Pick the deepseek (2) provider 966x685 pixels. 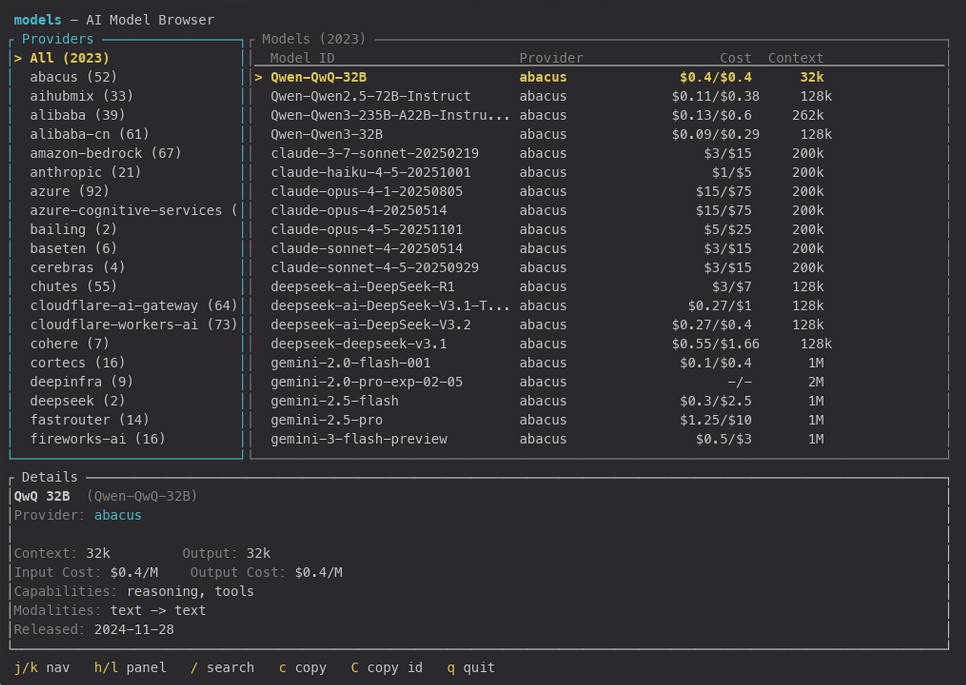point(77,400)
